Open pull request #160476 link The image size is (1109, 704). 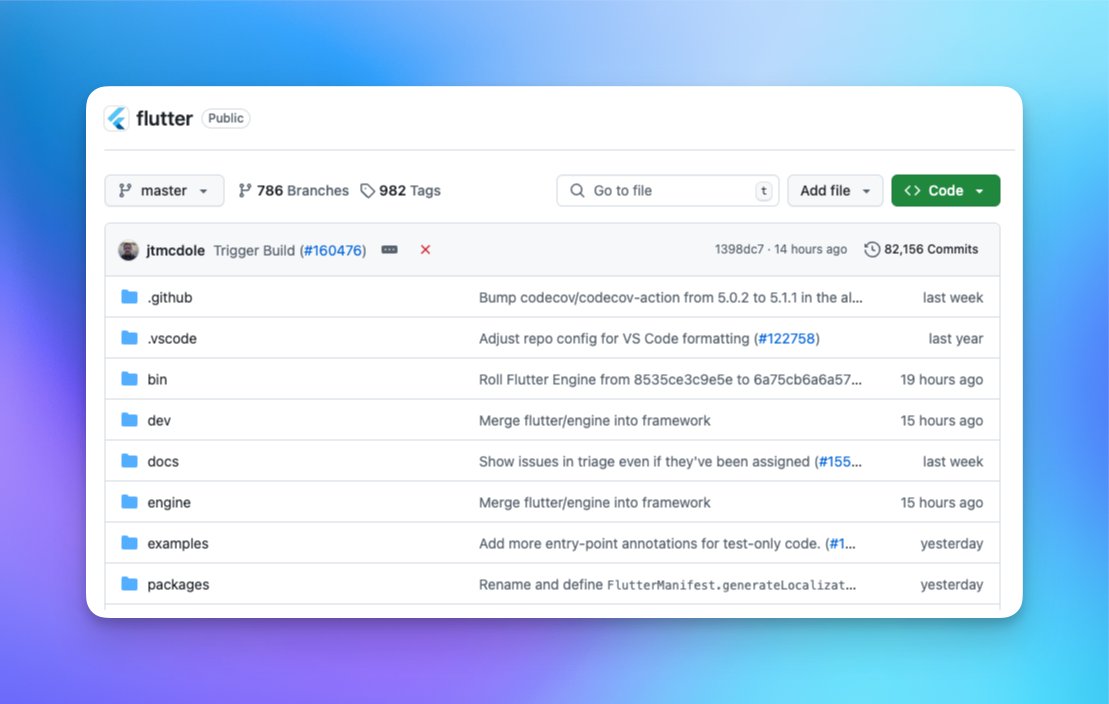click(x=333, y=250)
